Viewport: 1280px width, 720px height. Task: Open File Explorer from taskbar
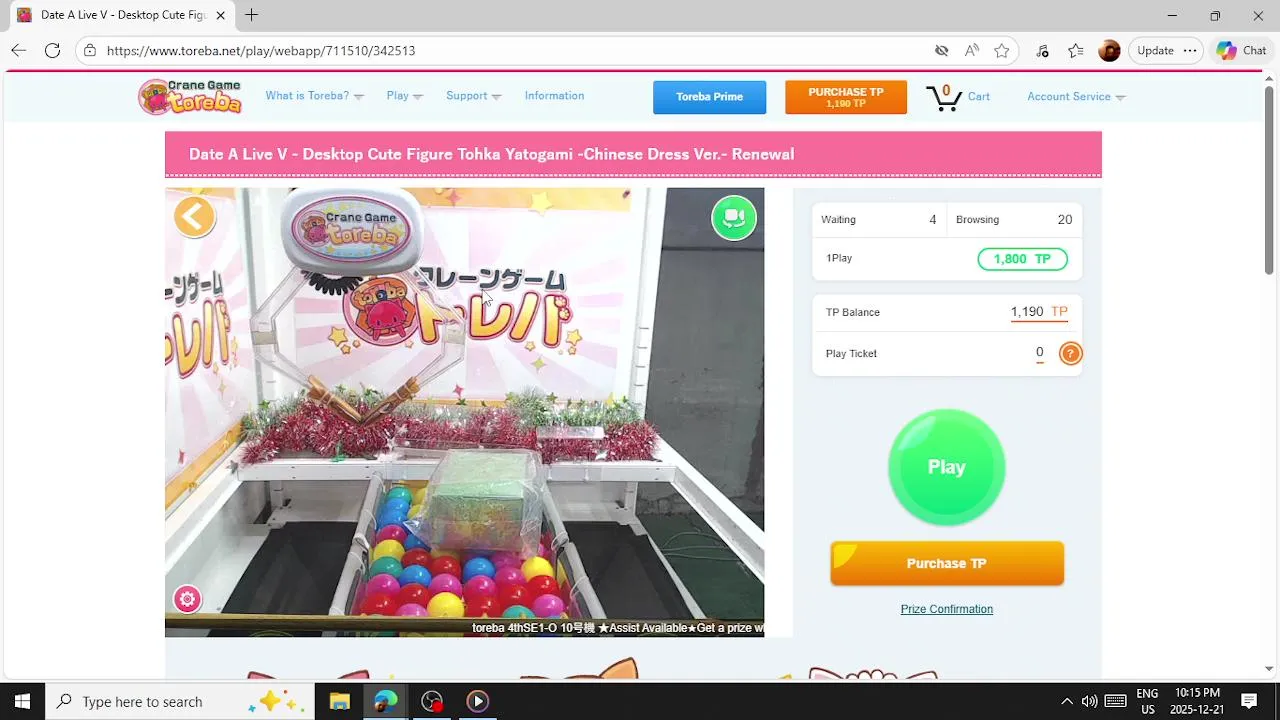(x=339, y=701)
